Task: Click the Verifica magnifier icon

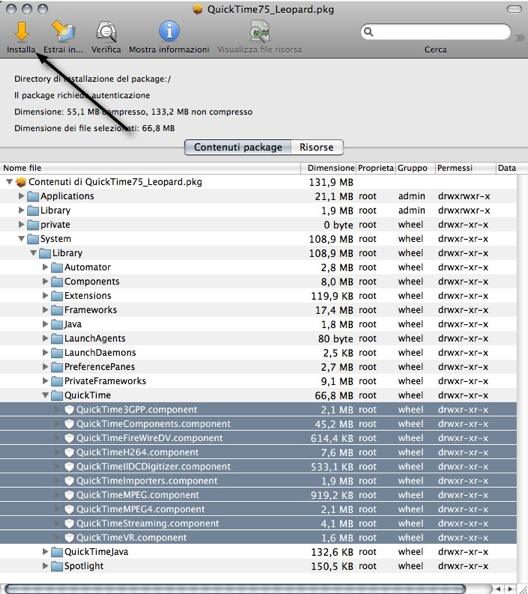Action: point(106,31)
